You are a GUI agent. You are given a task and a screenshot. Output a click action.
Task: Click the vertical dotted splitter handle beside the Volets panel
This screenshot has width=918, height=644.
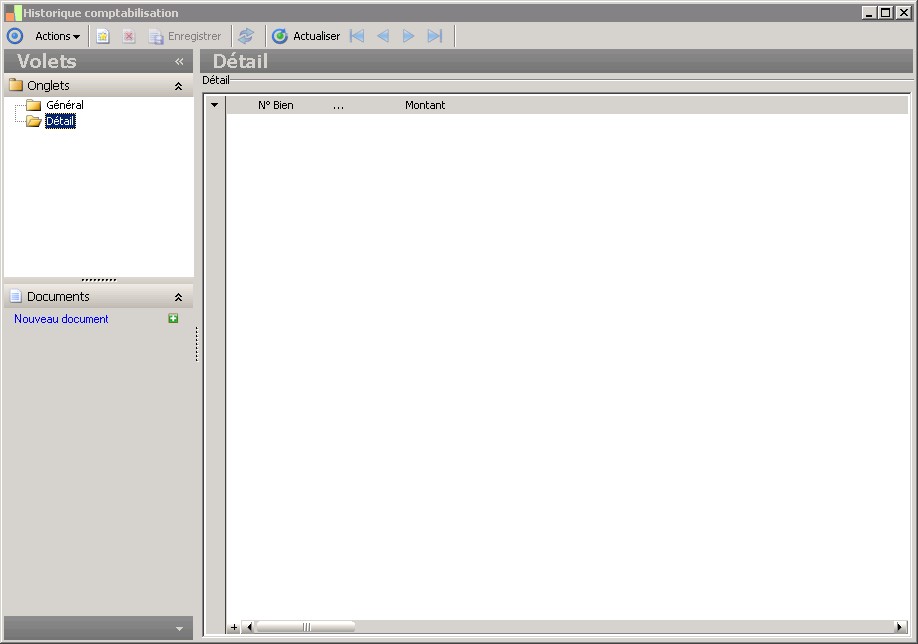pos(197,344)
